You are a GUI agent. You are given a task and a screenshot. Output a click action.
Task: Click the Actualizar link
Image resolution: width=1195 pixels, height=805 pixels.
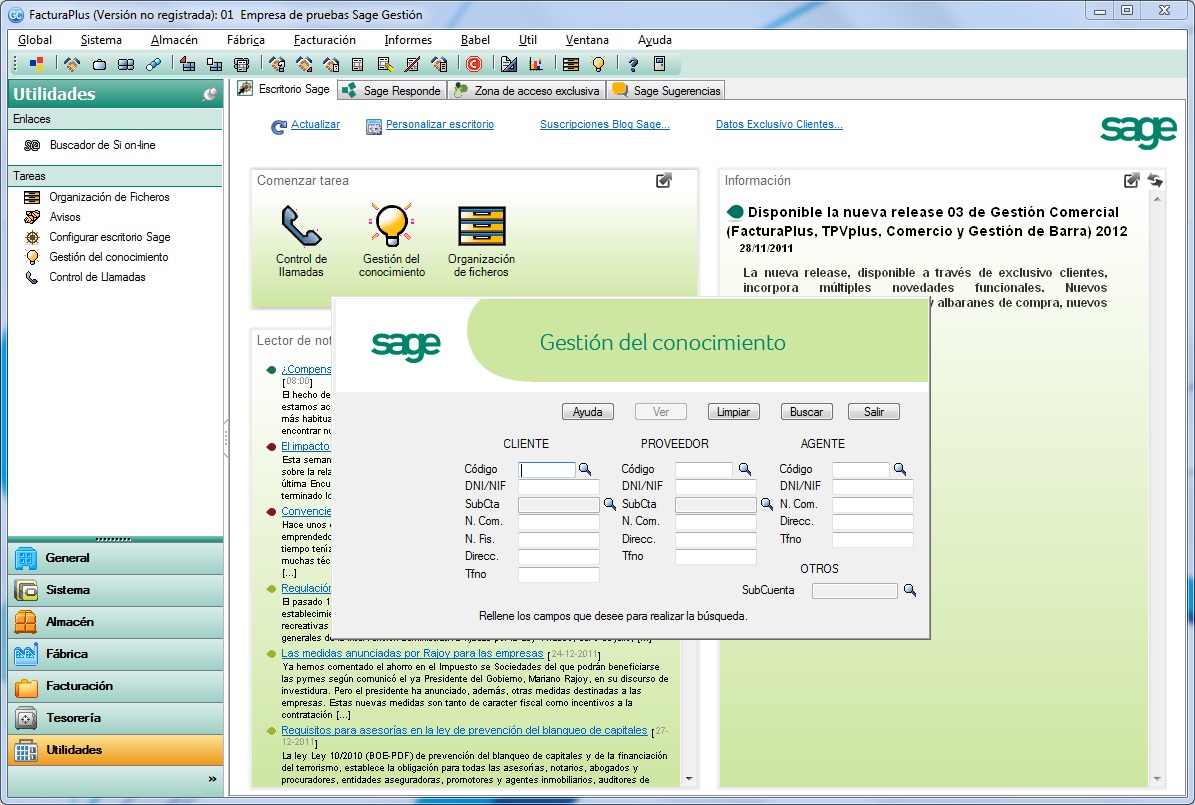click(316, 124)
